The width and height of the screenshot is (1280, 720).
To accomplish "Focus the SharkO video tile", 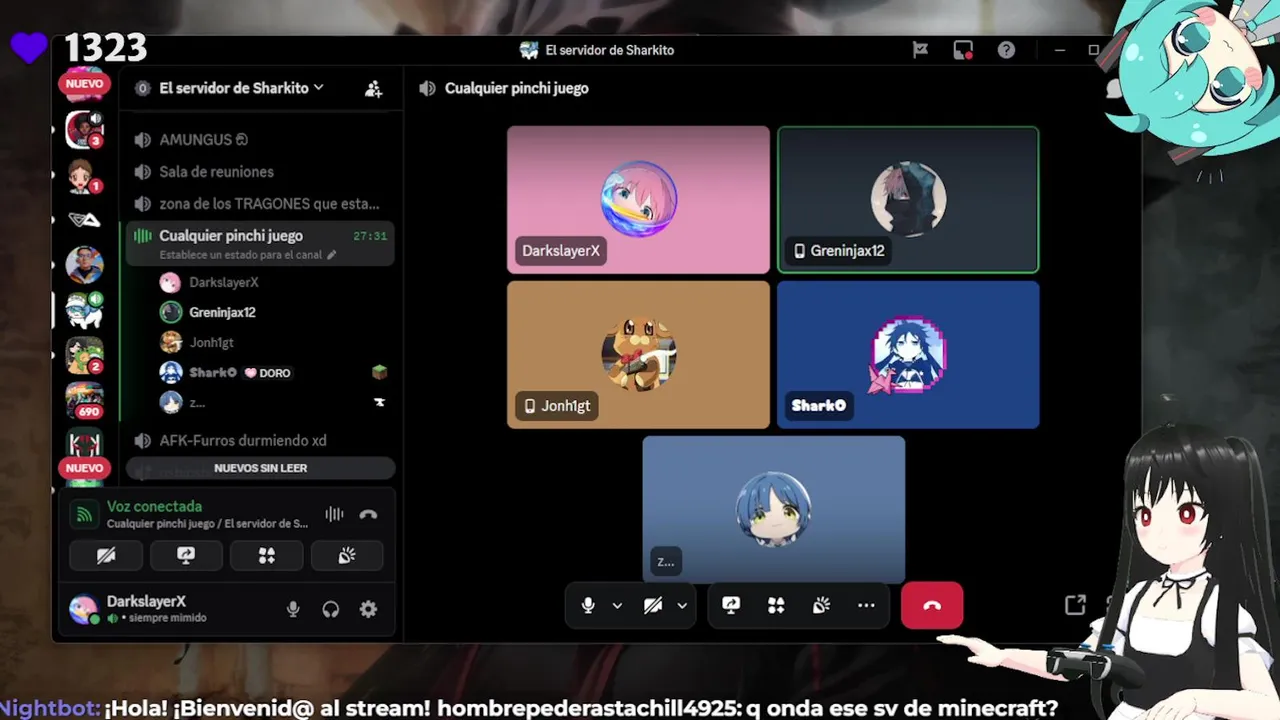I will click(x=908, y=355).
